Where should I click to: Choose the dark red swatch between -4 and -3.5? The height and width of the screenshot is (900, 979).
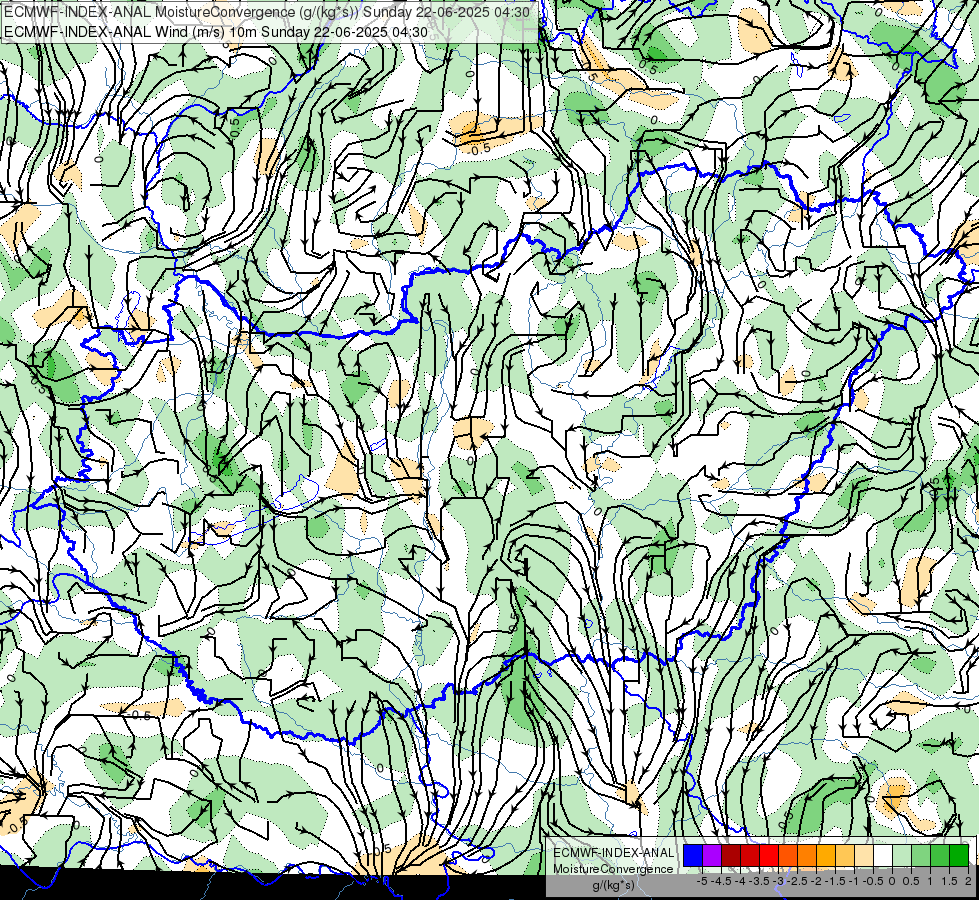(750, 856)
